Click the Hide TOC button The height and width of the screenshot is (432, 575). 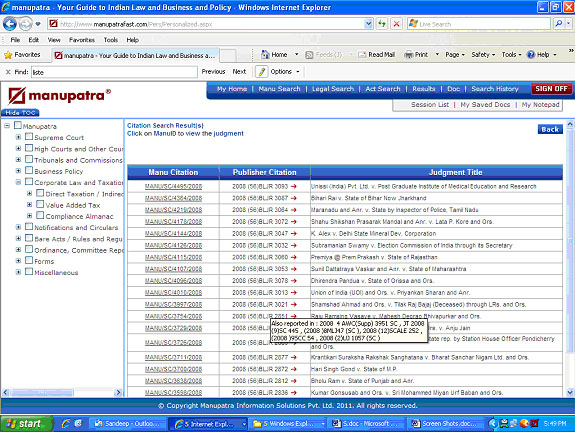20,113
